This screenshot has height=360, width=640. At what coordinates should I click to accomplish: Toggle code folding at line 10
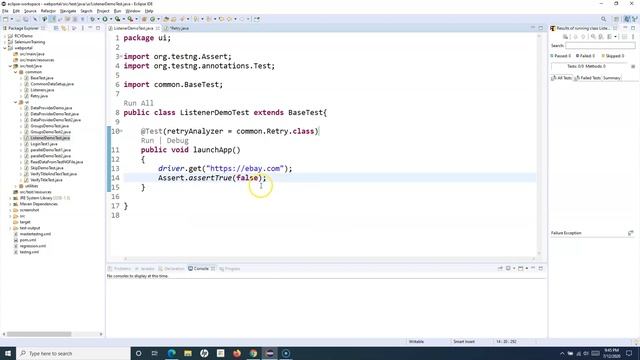121,131
